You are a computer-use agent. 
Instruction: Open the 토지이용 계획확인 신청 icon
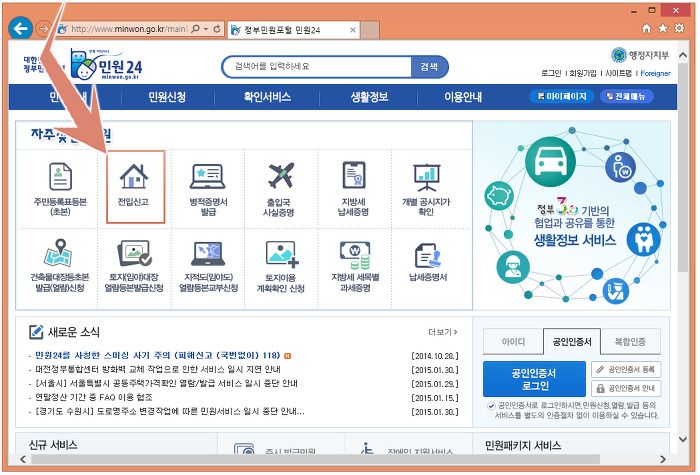pos(282,254)
